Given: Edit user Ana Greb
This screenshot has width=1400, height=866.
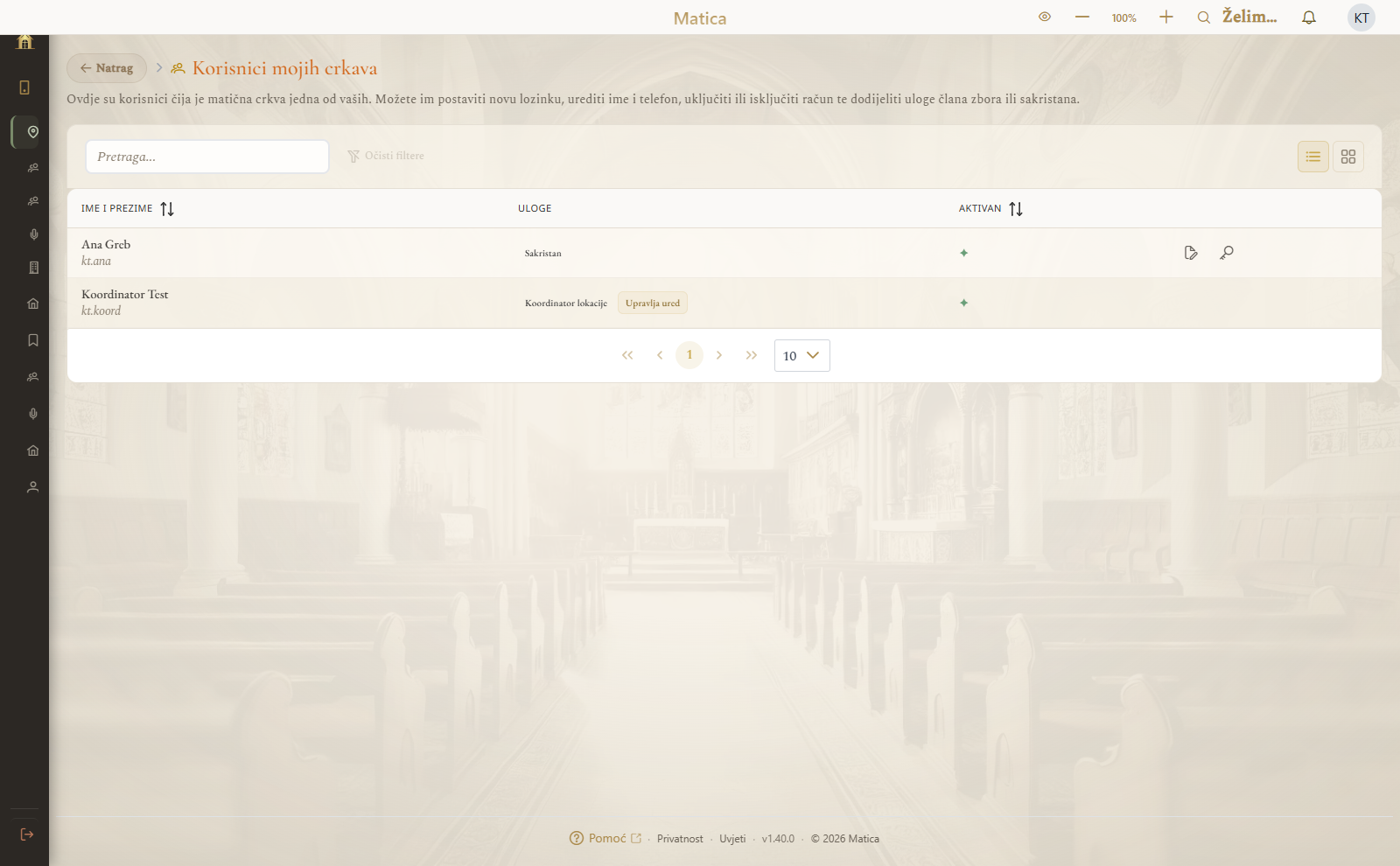Looking at the screenshot, I should coord(1191,253).
